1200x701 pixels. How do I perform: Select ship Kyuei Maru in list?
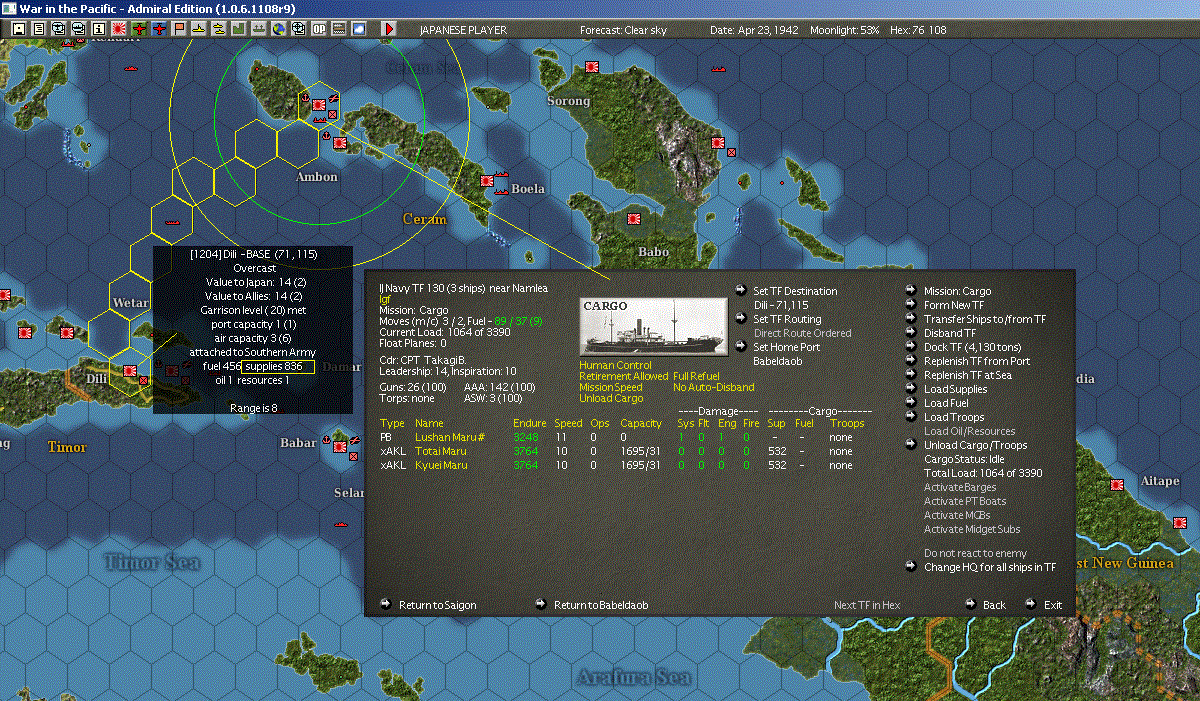(x=441, y=465)
